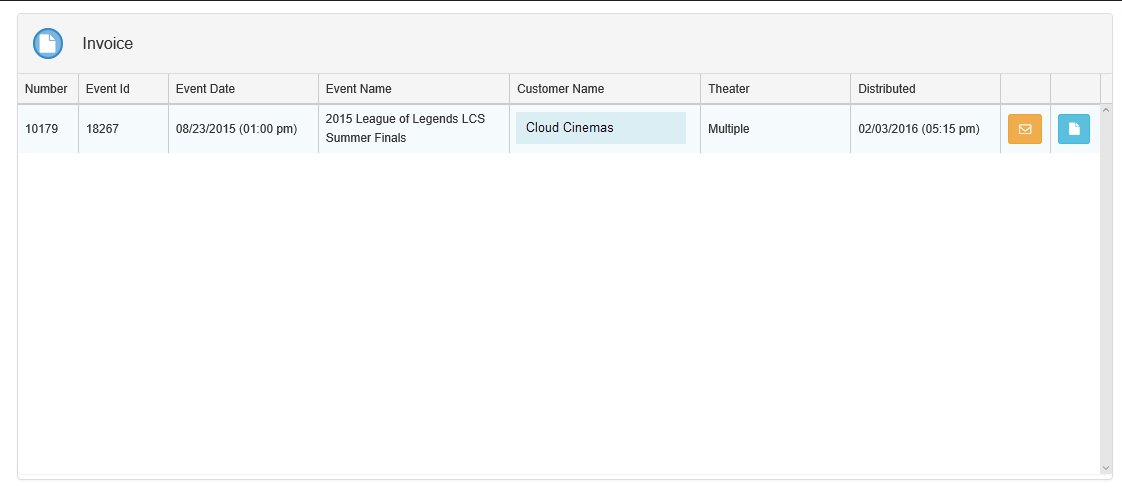Viewport: 1122px width, 492px height.
Task: Click the Invoice page icon in header
Action: click(x=48, y=44)
